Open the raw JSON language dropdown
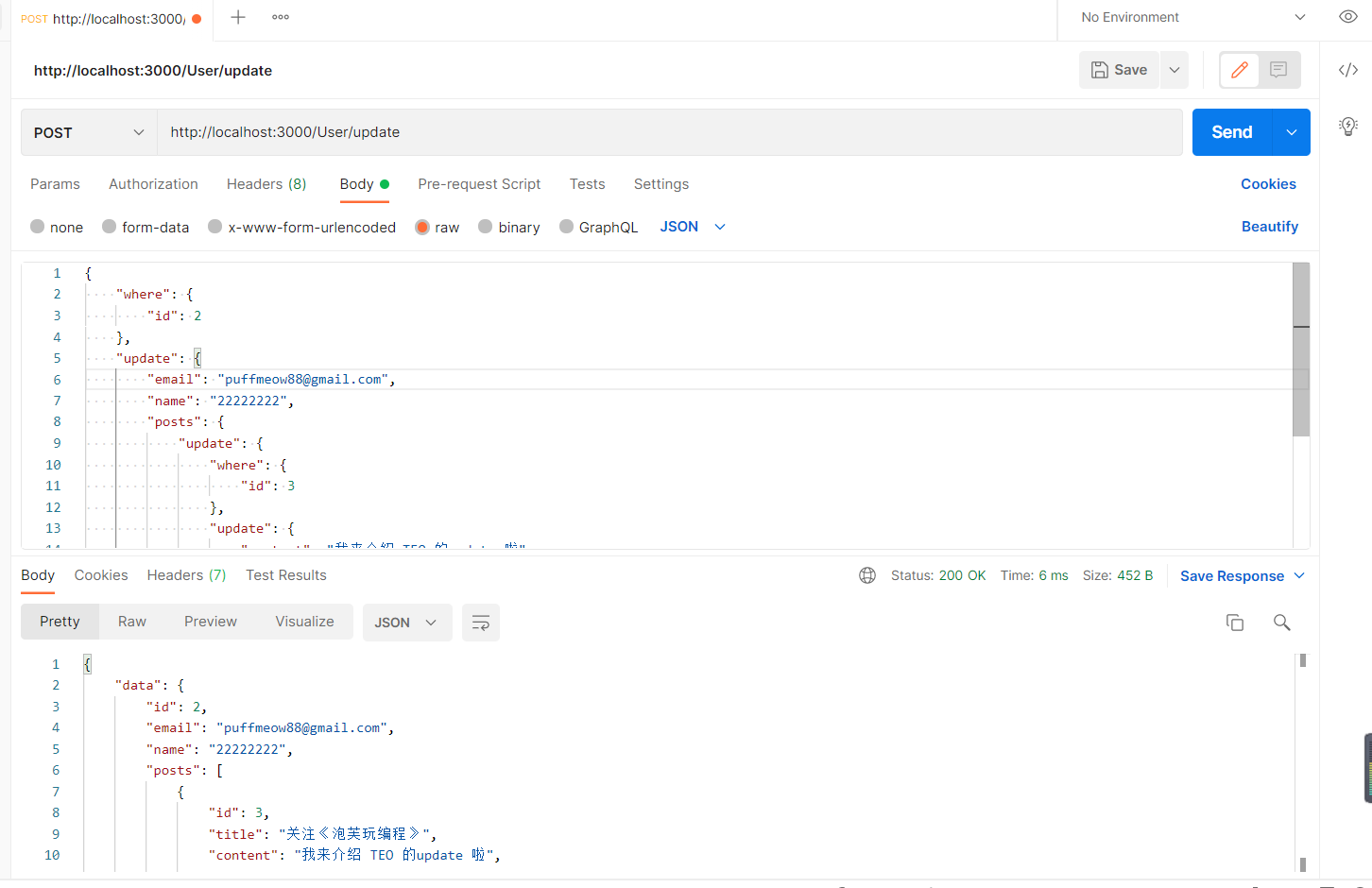The width and height of the screenshot is (1372, 888). 693,227
